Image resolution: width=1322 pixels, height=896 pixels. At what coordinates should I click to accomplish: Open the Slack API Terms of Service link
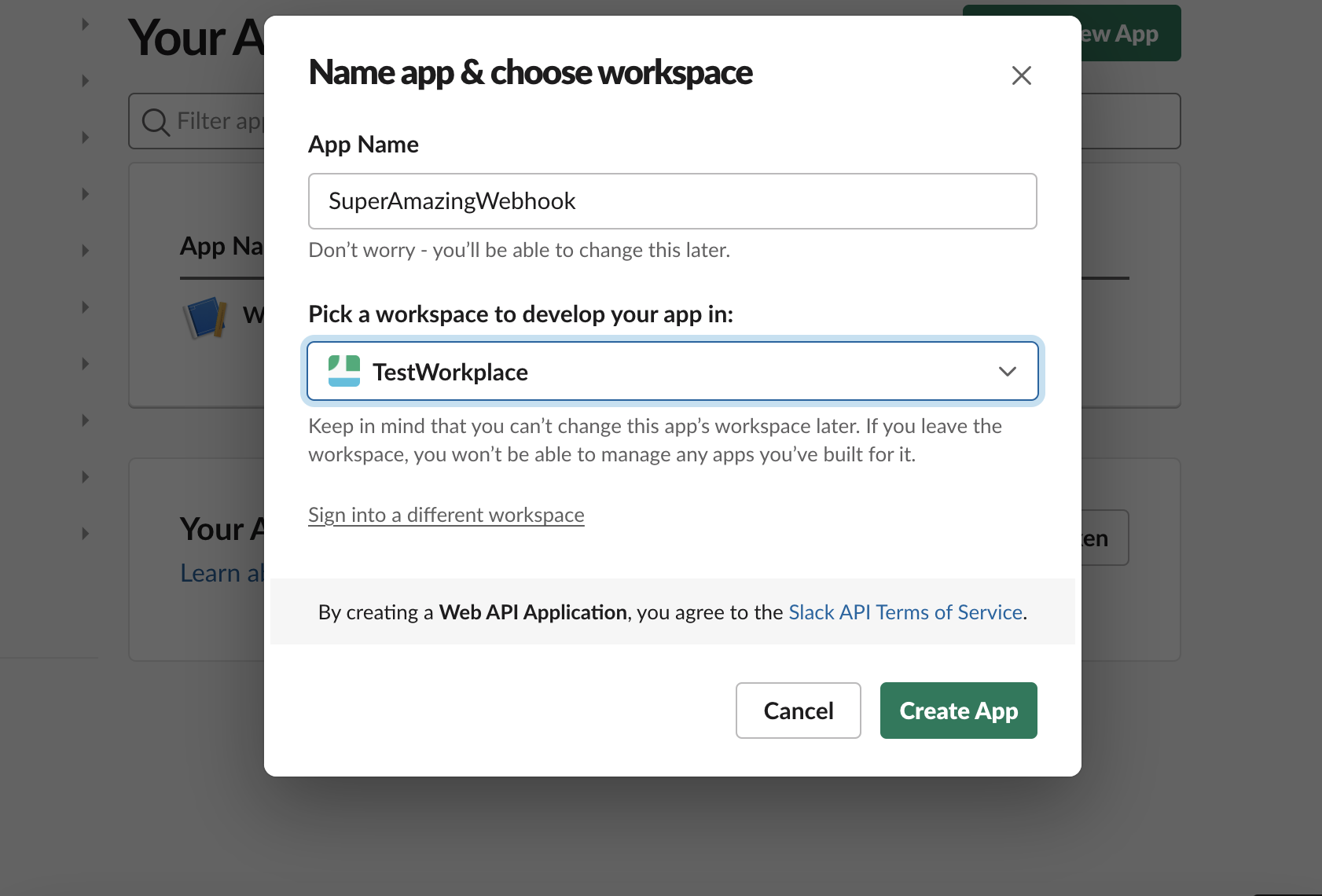coord(905,612)
